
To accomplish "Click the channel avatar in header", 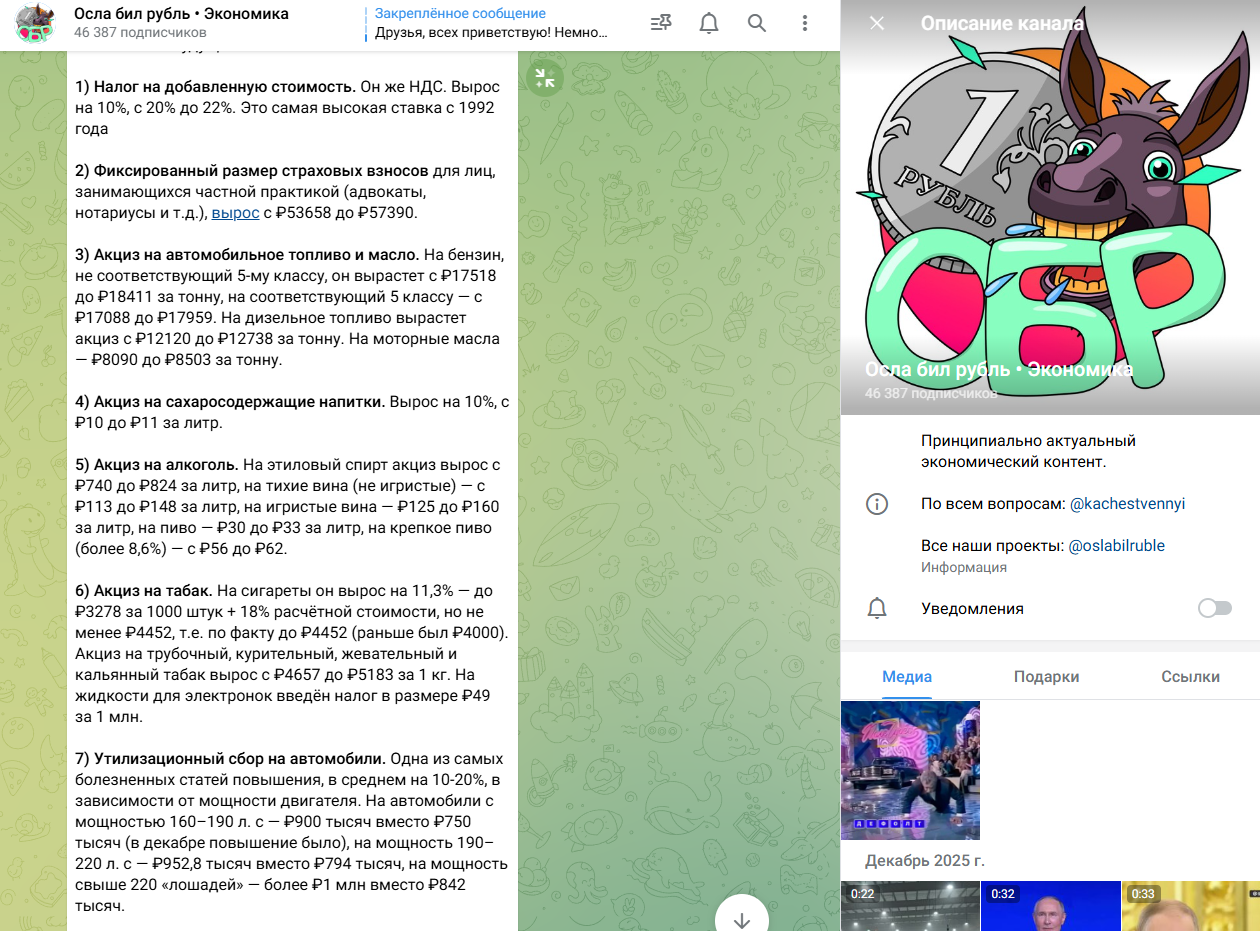I will tap(35, 23).
